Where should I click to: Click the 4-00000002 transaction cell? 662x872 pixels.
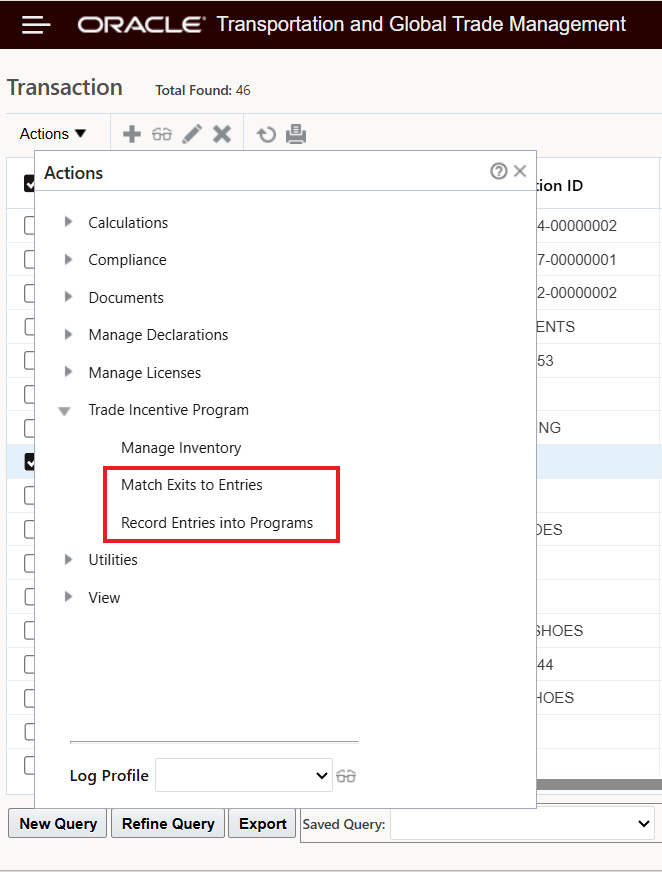[x=577, y=225]
